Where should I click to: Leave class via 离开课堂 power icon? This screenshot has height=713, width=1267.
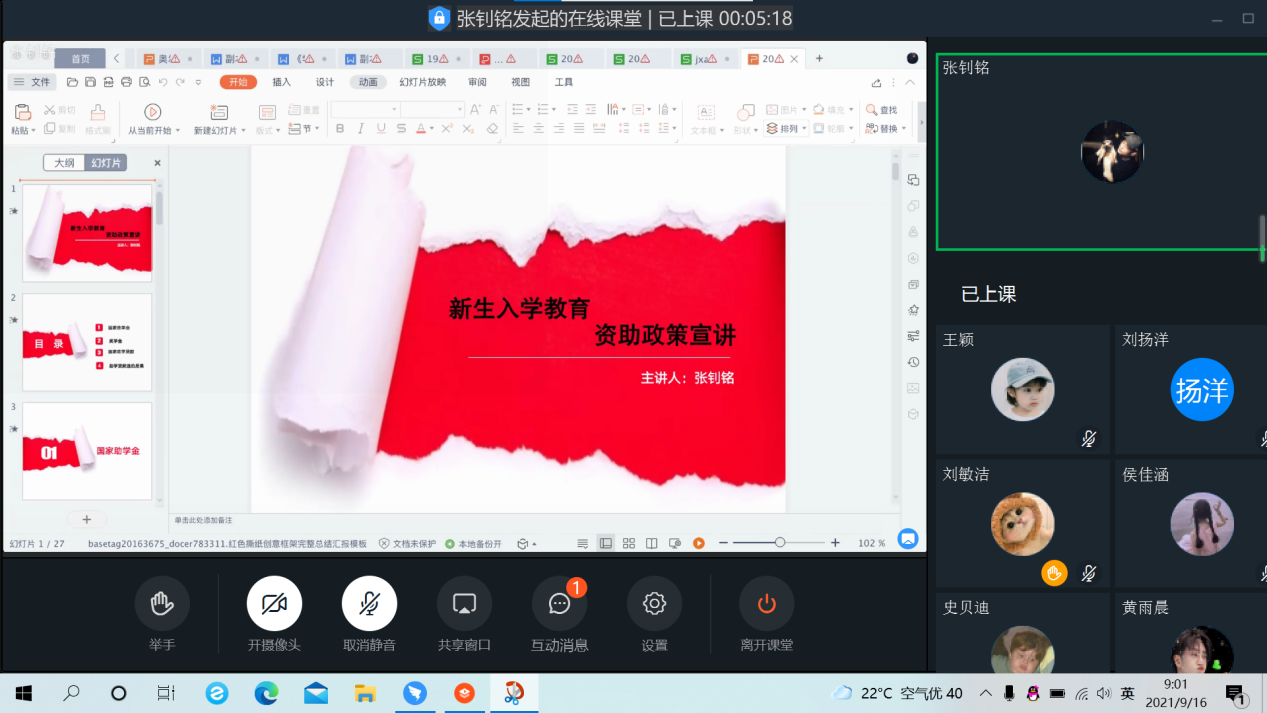(766, 604)
